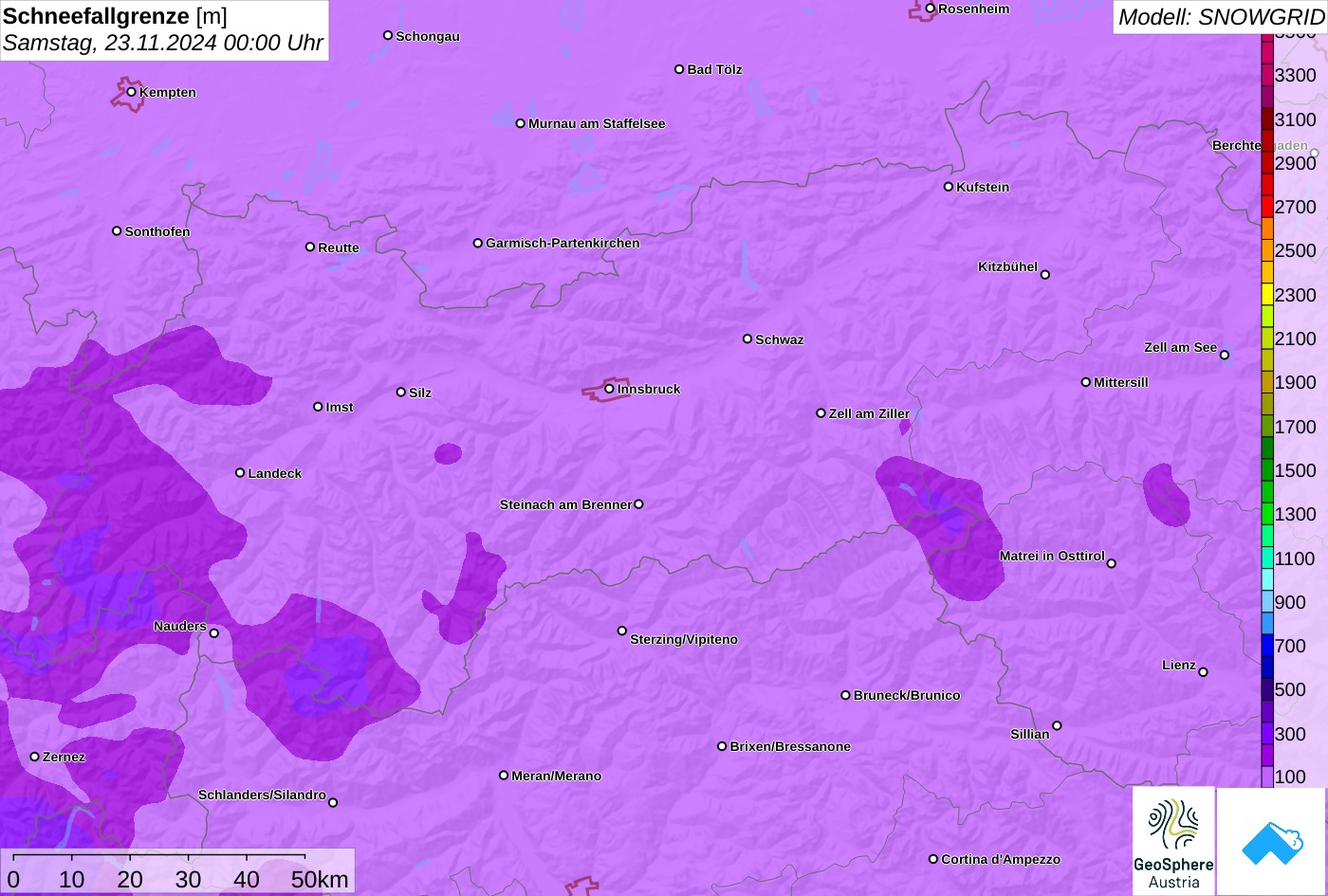Click the small purple patch below Silz
This screenshot has width=1328, height=896.
(x=449, y=454)
